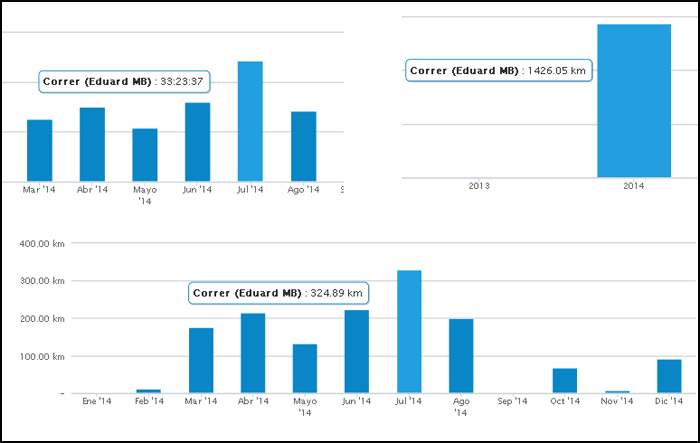The width and height of the screenshot is (700, 443).
Task: Click the Dic '14 bar in the distance chart
Action: click(669, 376)
